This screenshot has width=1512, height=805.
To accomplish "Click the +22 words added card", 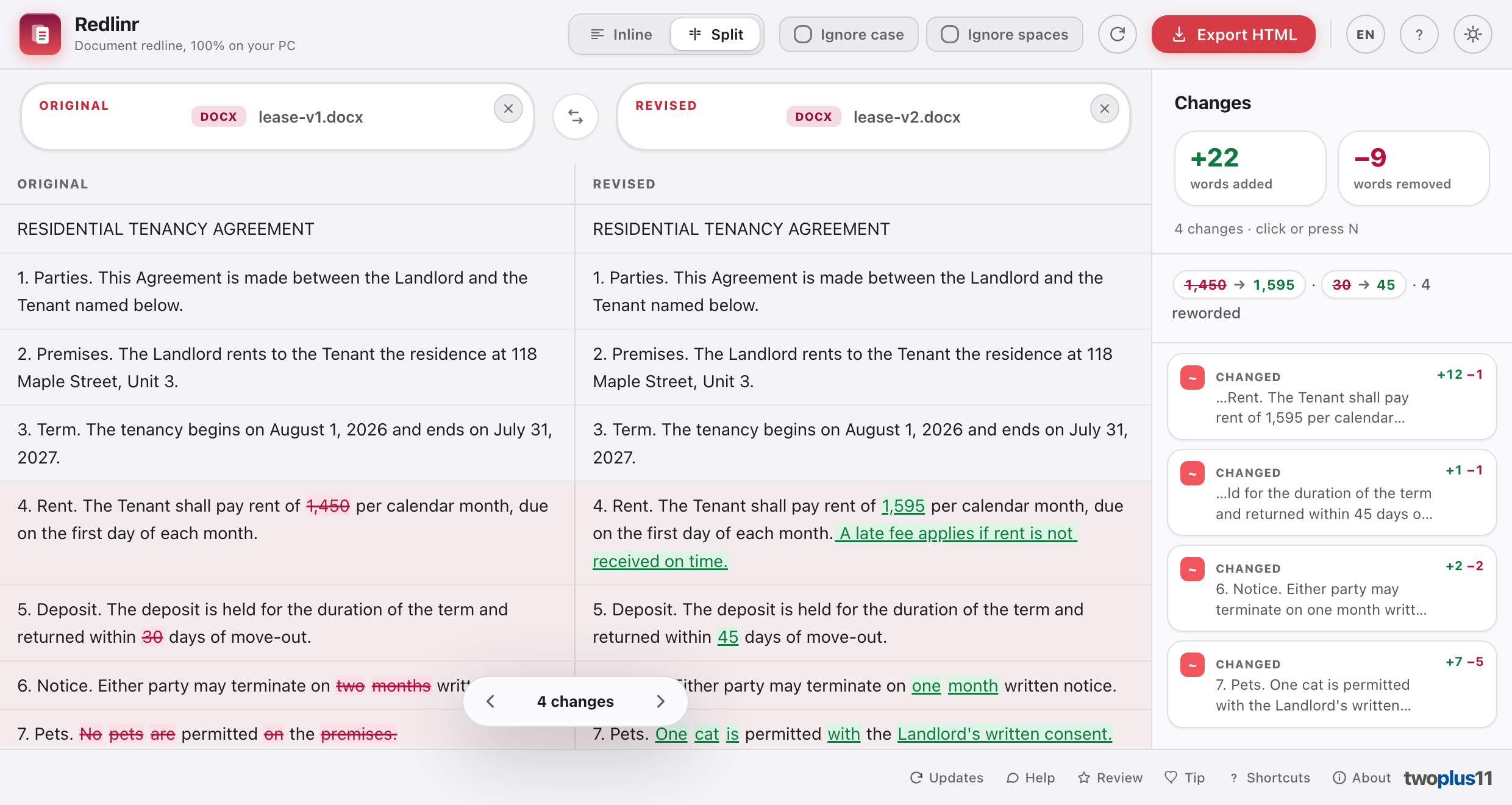I will click(x=1250, y=168).
